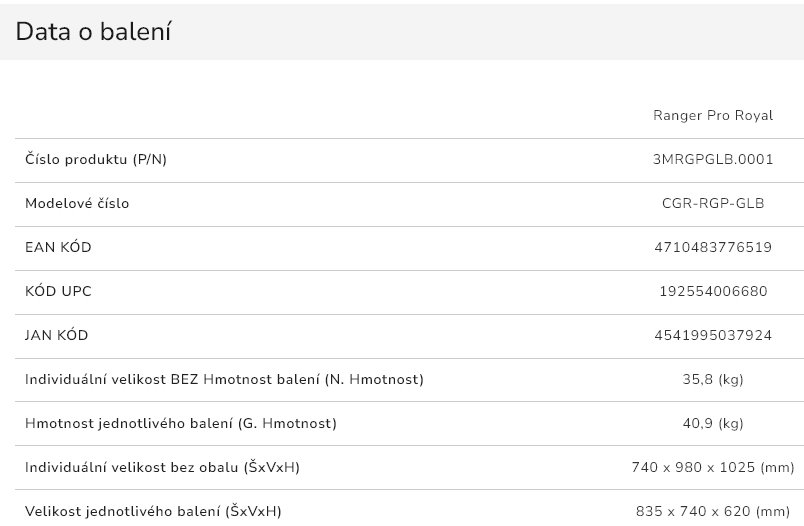
Task: Select the "Číslo produktu (P/N)" row label
Action: (96, 159)
